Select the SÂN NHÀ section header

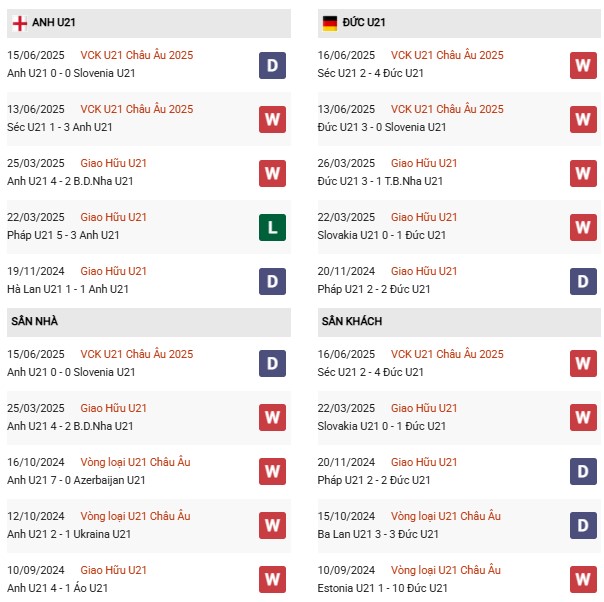(x=34, y=321)
